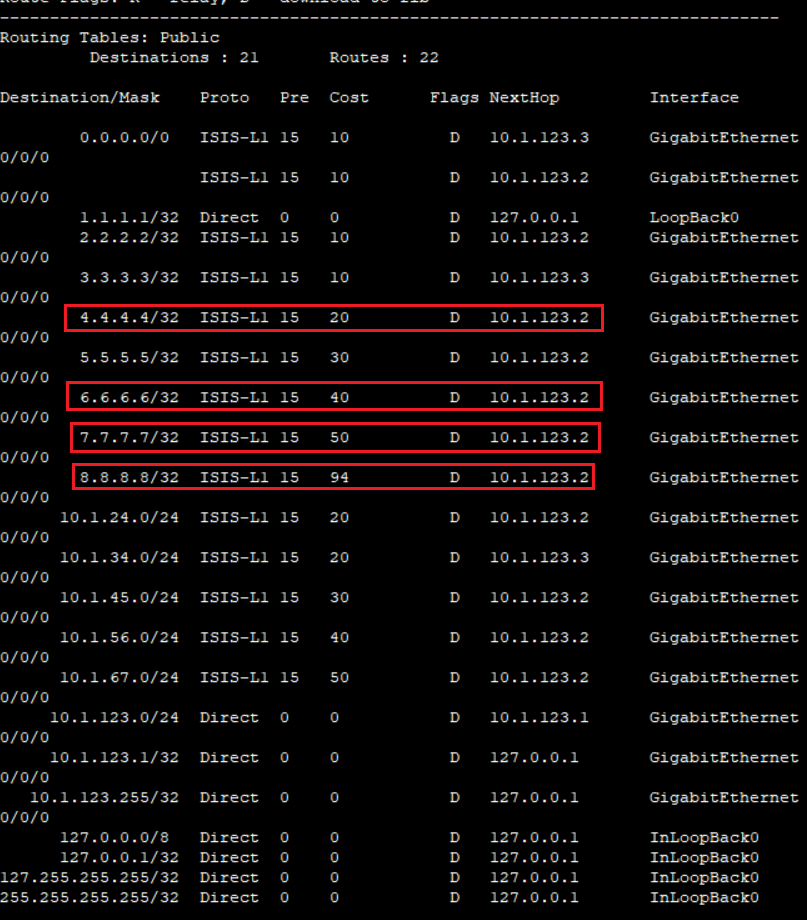
Task: Click the destination 0.0.0.0/0
Action: (x=124, y=137)
